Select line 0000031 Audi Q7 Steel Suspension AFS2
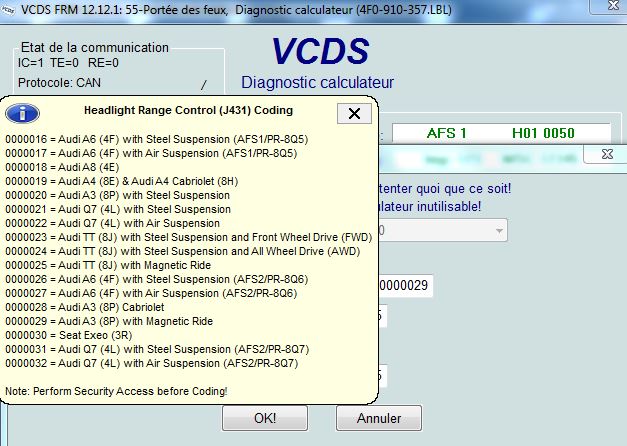The image size is (627, 446). pyautogui.click(x=157, y=349)
